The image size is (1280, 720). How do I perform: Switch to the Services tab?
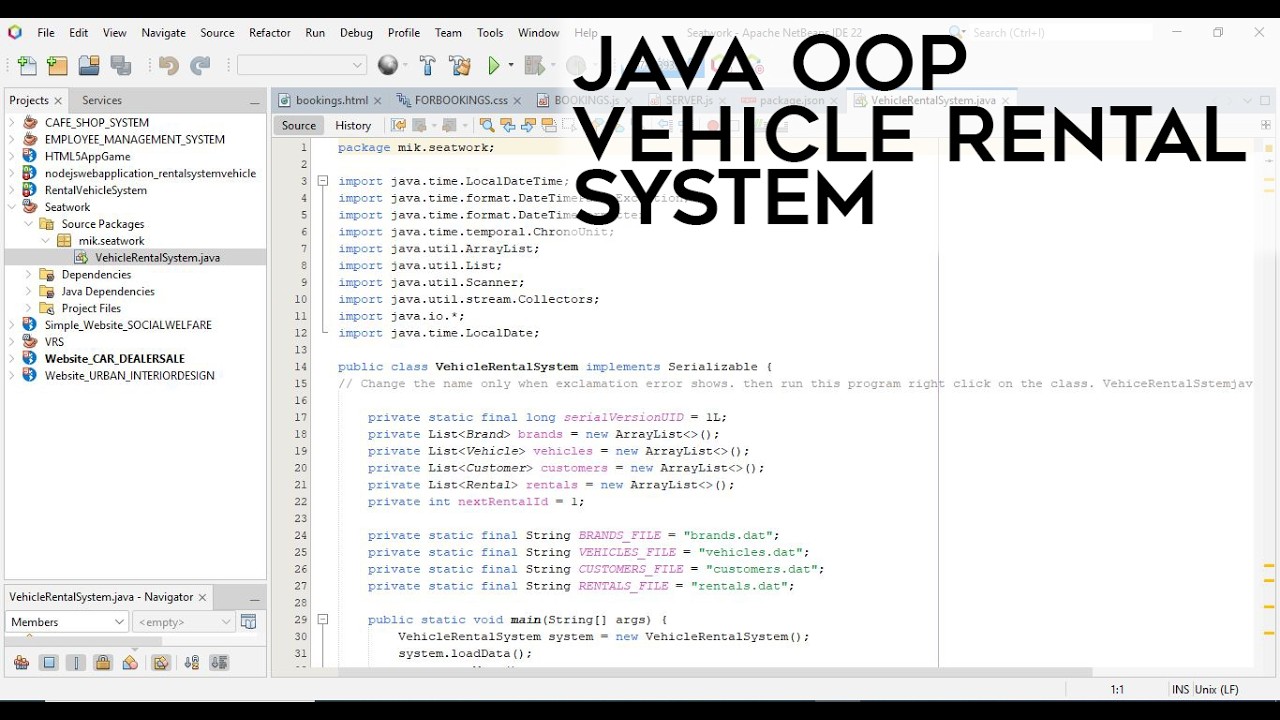pyautogui.click(x=102, y=100)
